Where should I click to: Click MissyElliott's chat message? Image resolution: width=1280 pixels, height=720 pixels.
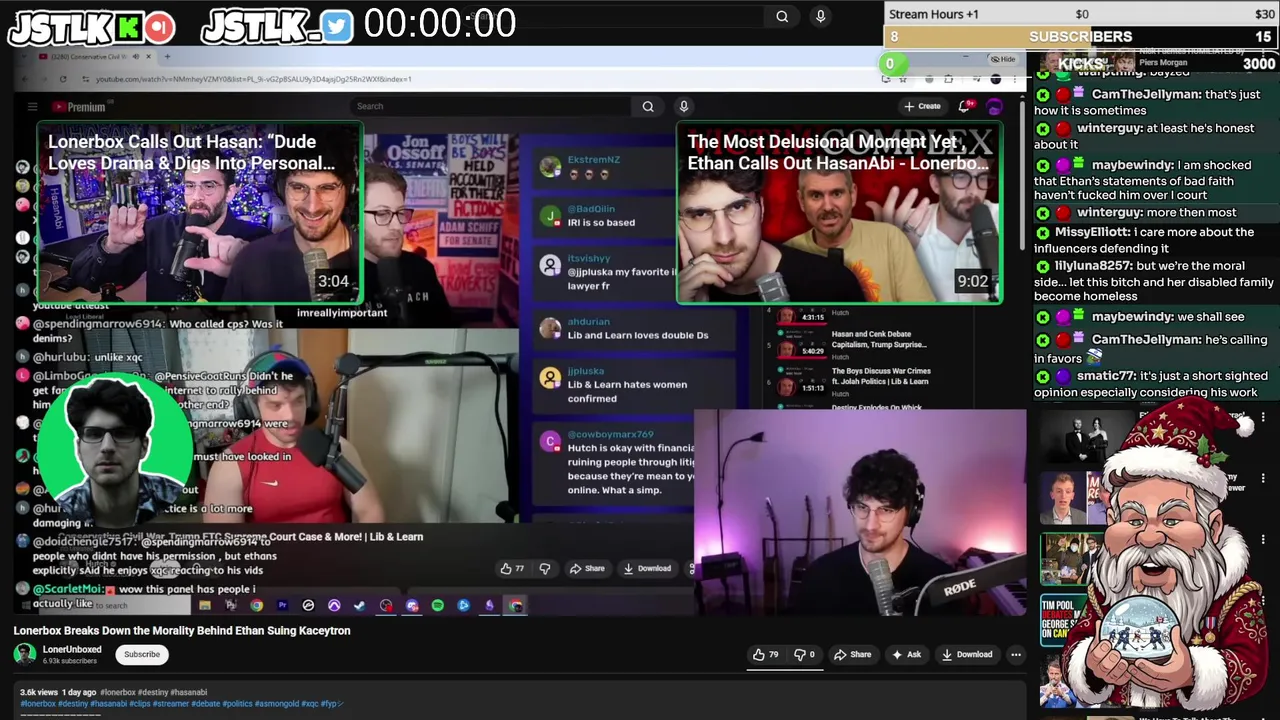(1153, 240)
